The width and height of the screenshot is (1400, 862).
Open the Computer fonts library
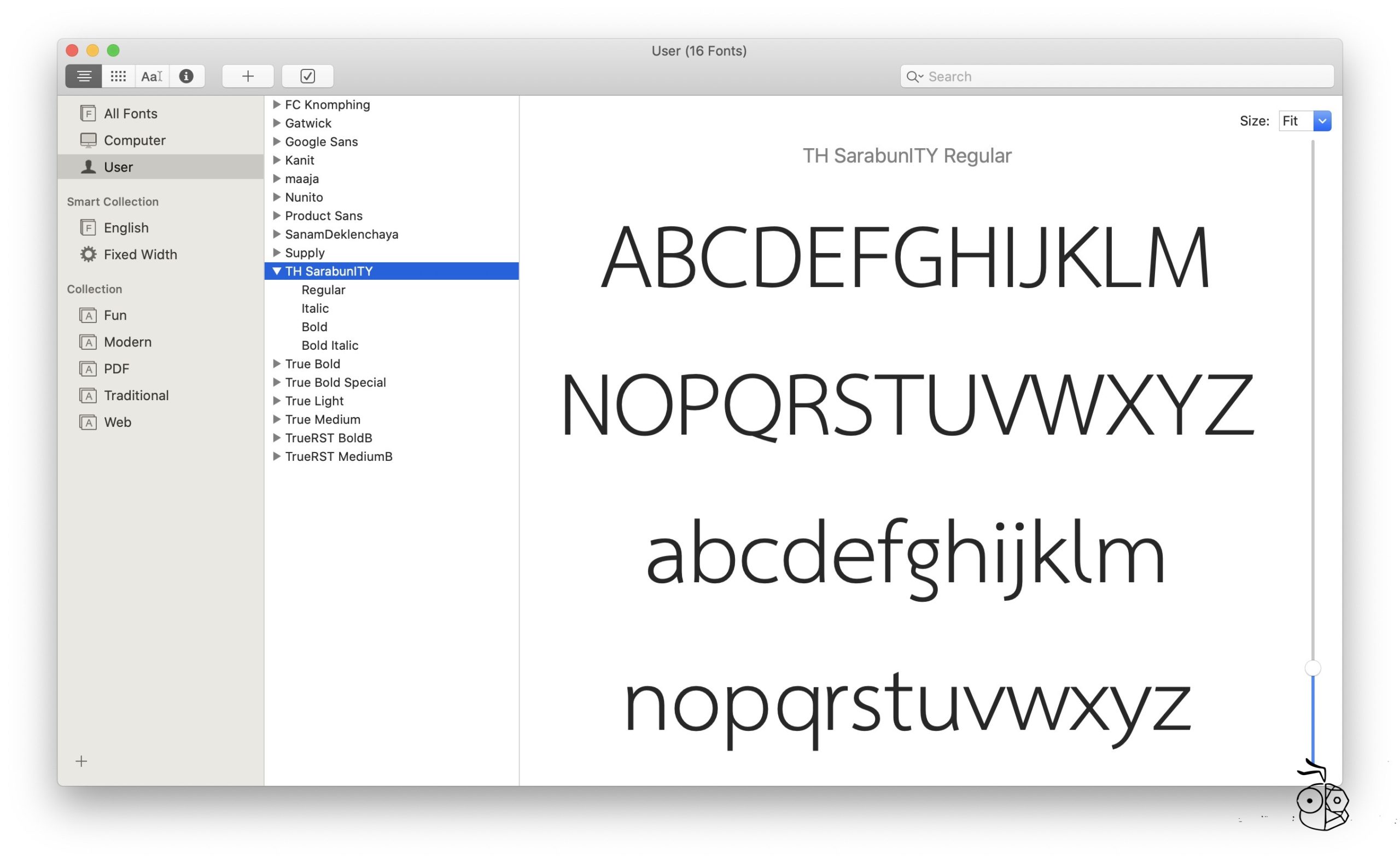click(x=134, y=140)
